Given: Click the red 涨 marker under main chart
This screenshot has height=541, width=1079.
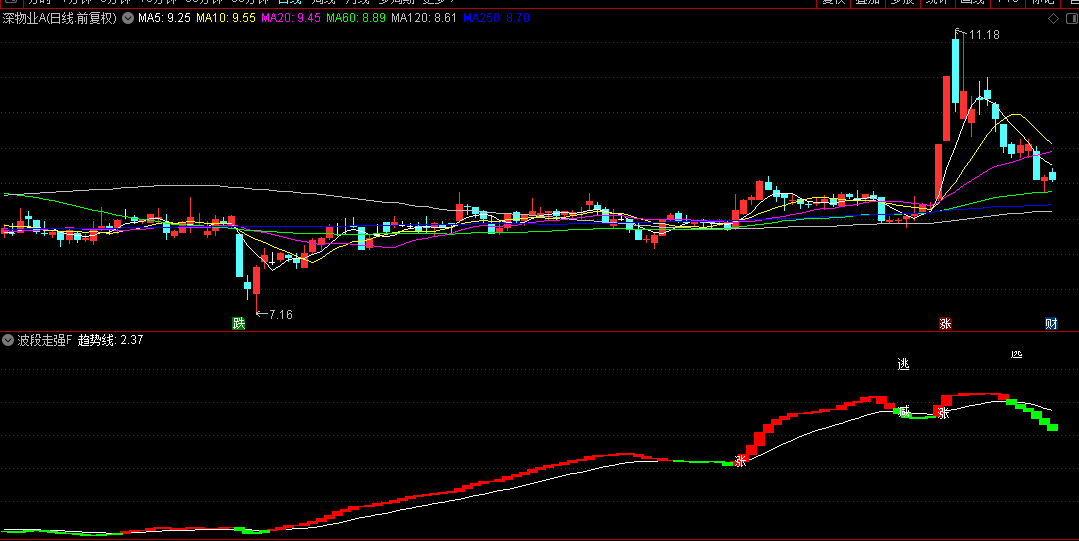Looking at the screenshot, I should (x=946, y=323).
